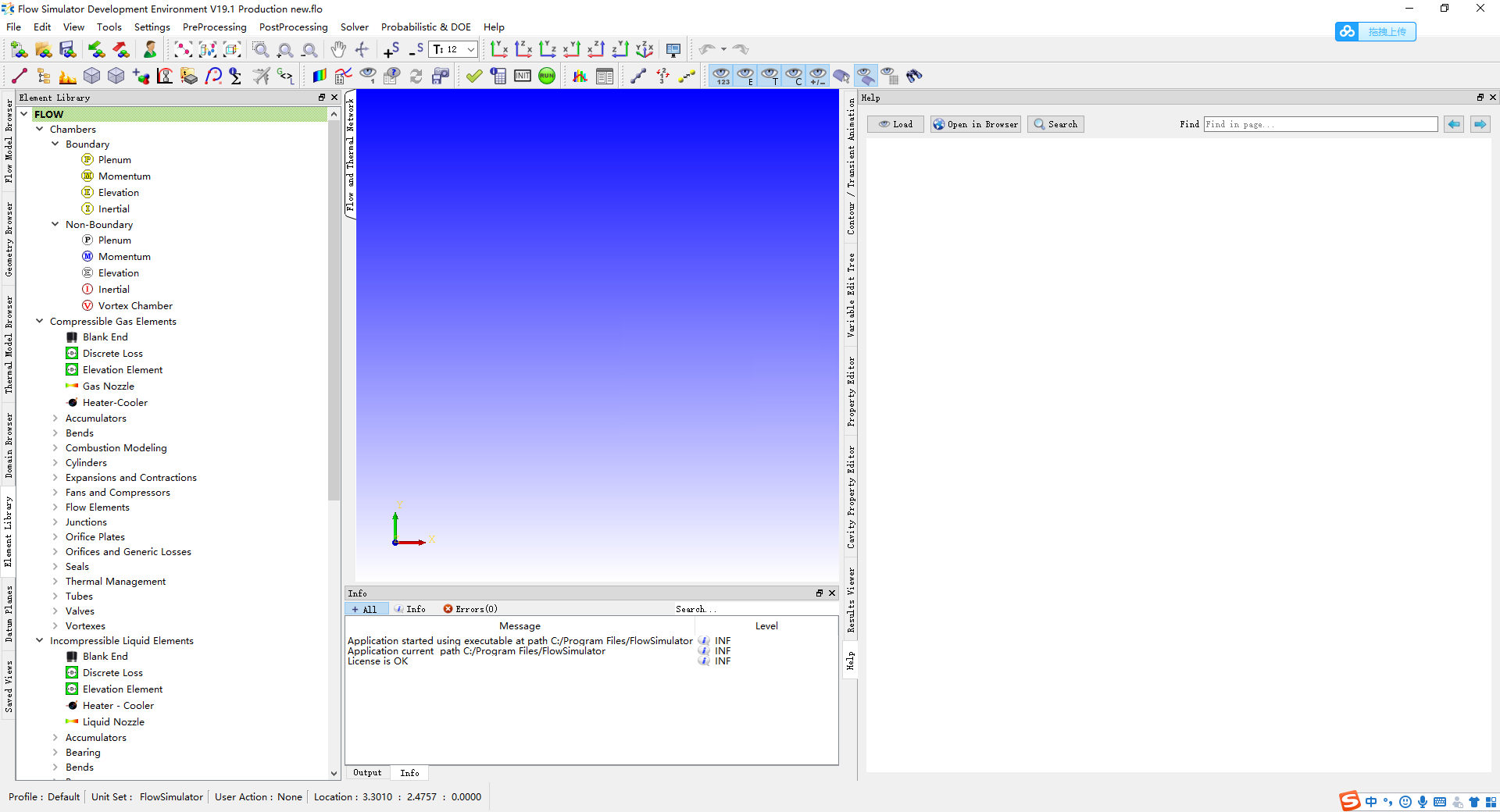Image resolution: width=1500 pixels, height=812 pixels.
Task: Collapse the Non-Boundary tree node
Action: point(55,224)
